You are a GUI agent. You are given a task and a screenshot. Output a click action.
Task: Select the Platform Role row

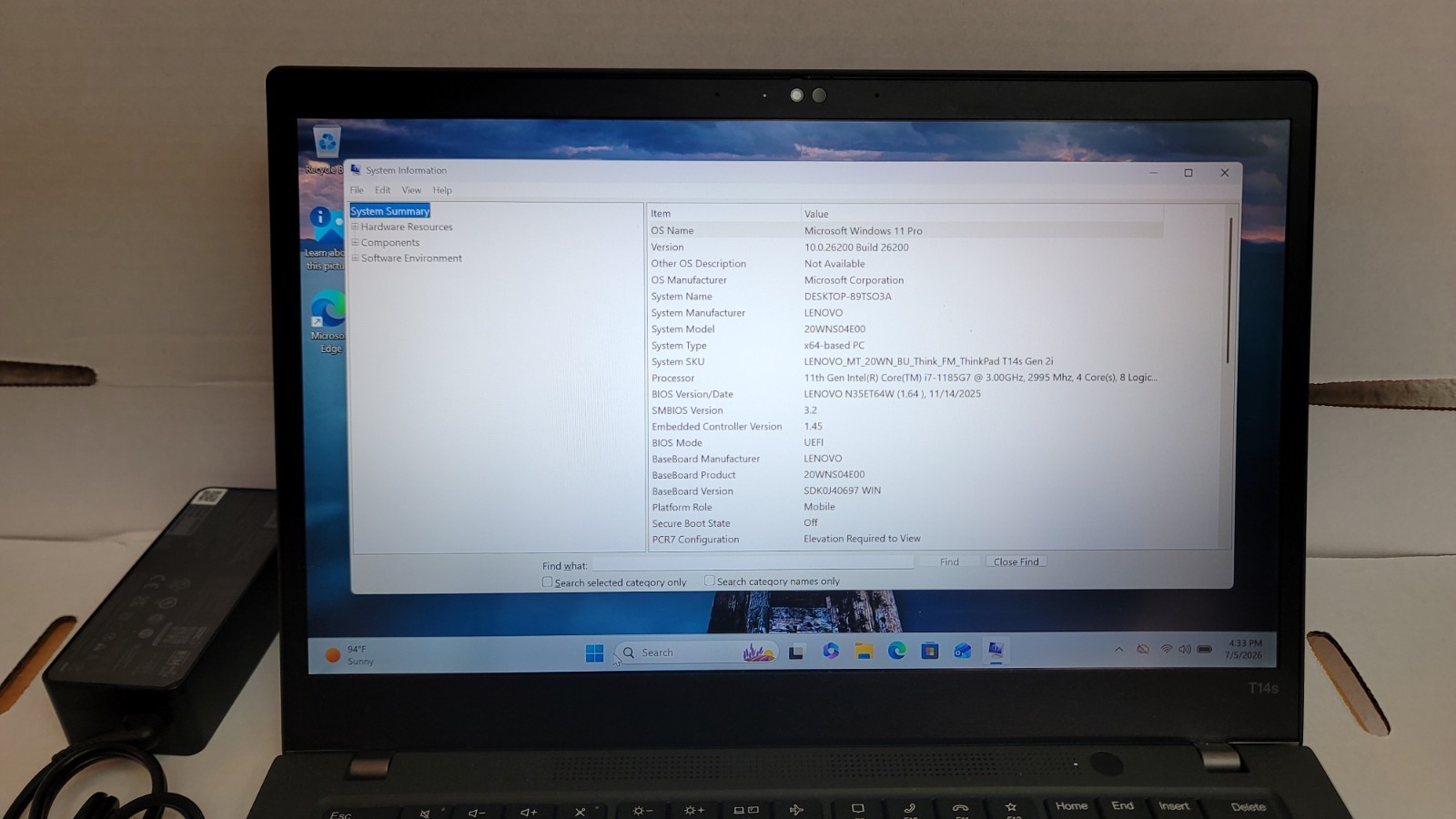pyautogui.click(x=905, y=507)
